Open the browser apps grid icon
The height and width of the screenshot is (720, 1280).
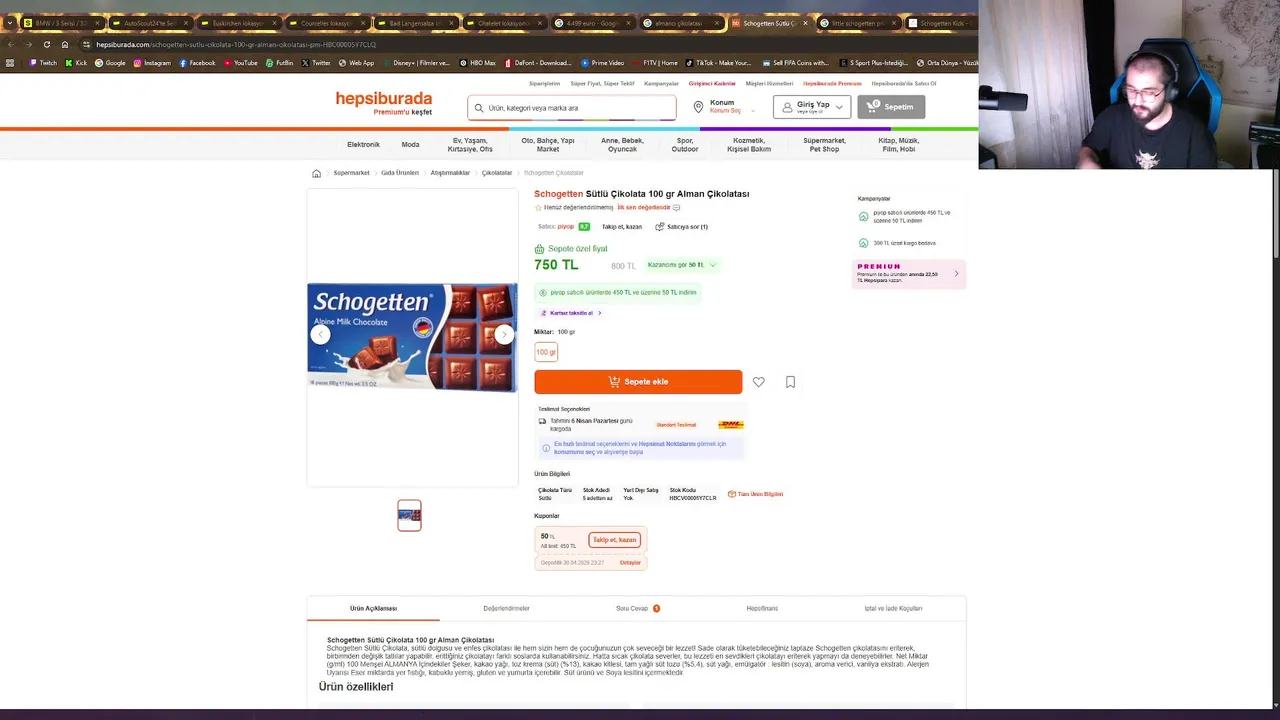click(10, 63)
